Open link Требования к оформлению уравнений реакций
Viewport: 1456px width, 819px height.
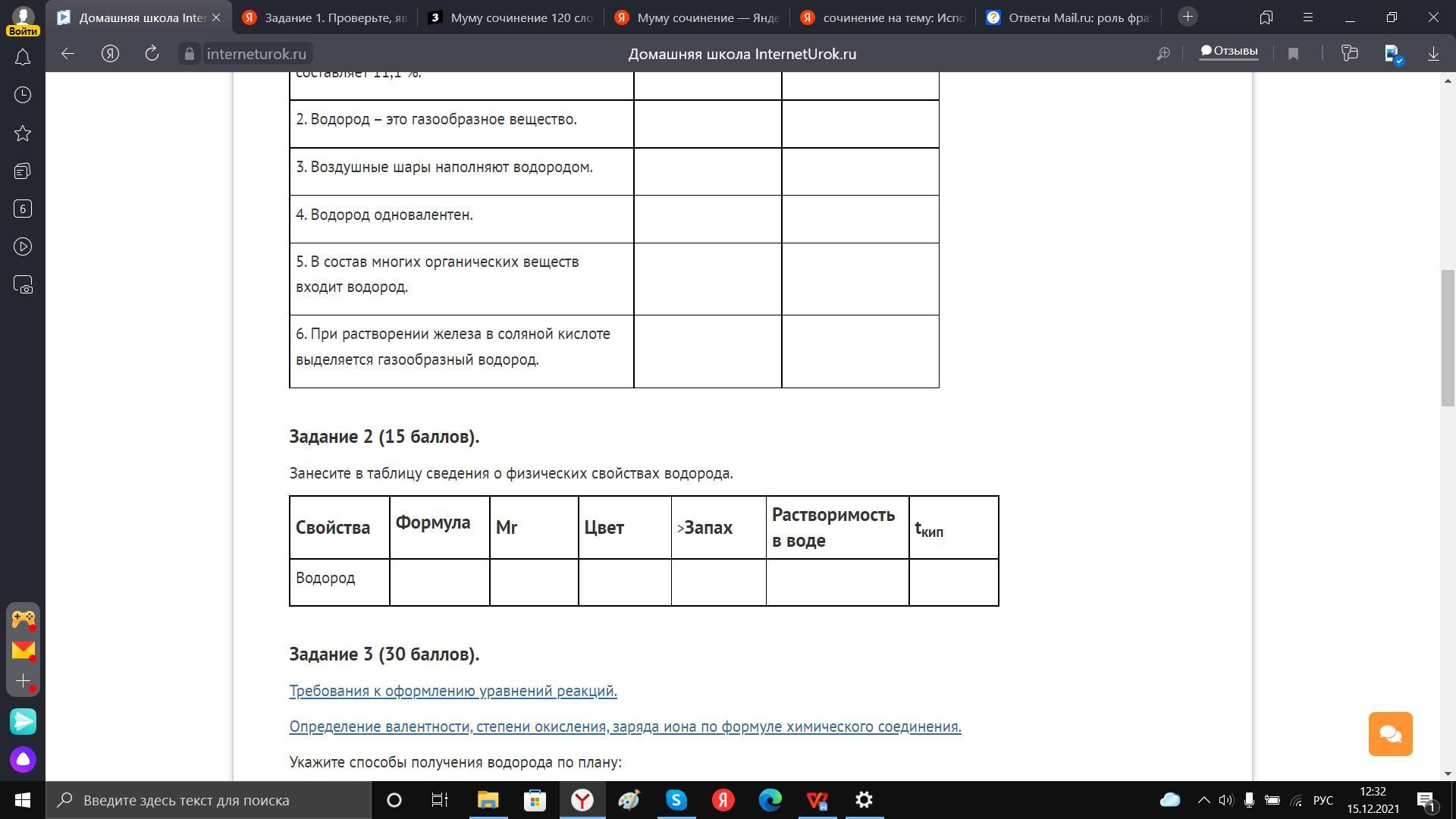click(453, 691)
